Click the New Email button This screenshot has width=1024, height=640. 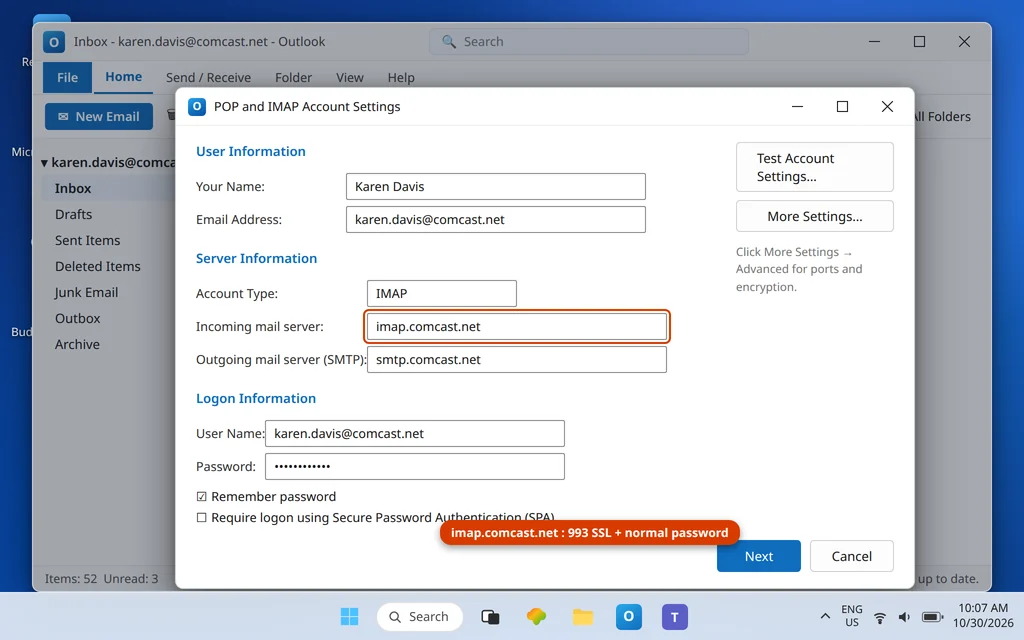(x=99, y=116)
